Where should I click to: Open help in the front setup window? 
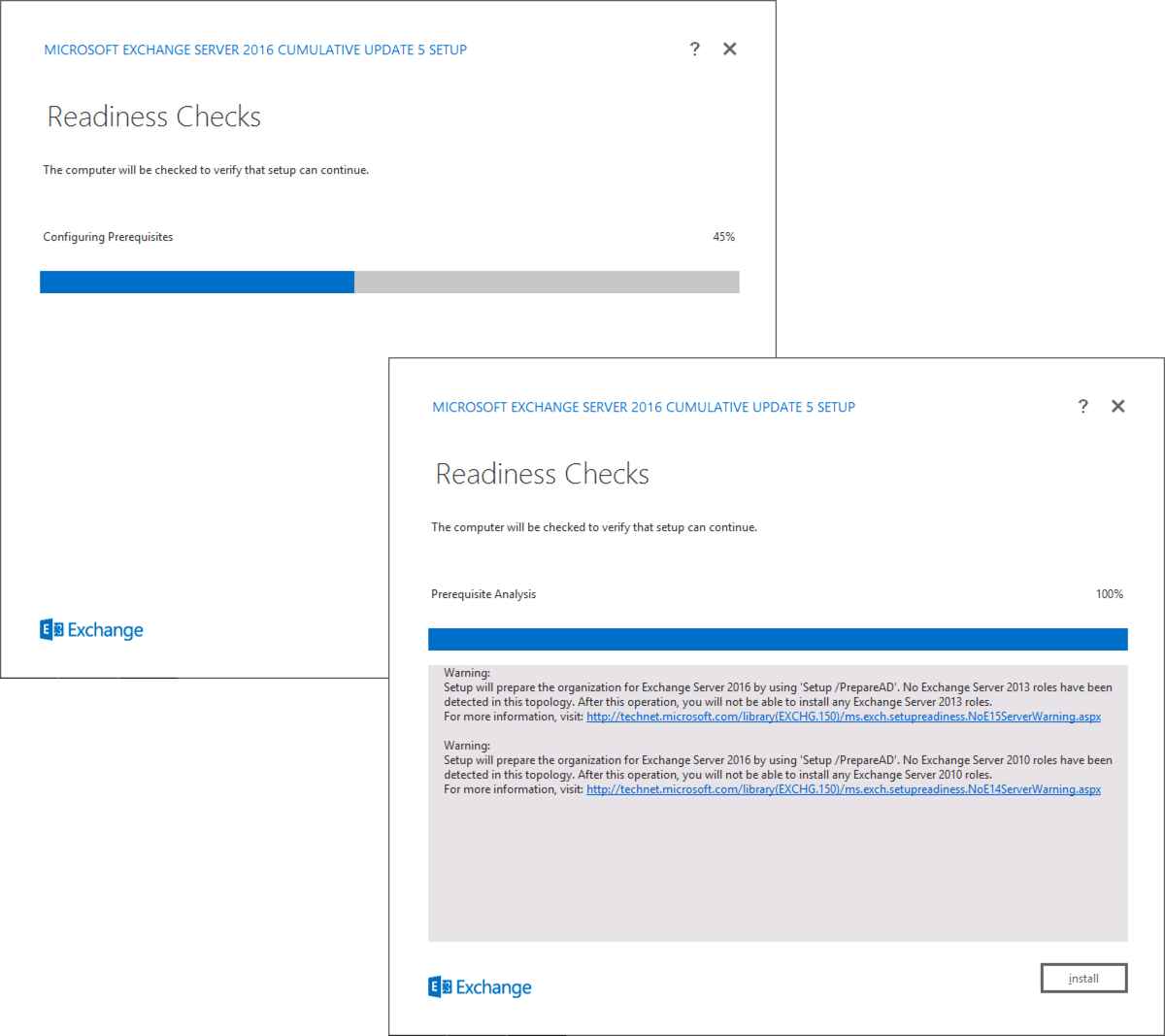1083,406
